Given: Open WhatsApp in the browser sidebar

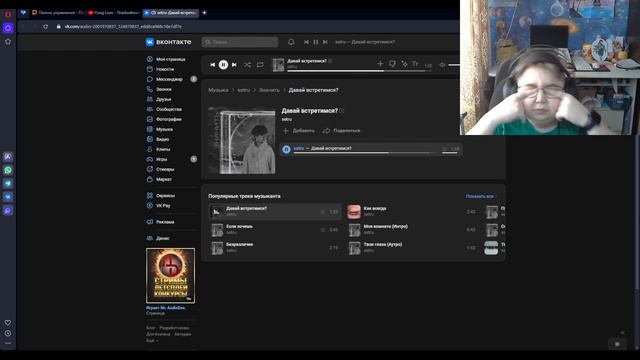Looking at the screenshot, I should (x=8, y=170).
